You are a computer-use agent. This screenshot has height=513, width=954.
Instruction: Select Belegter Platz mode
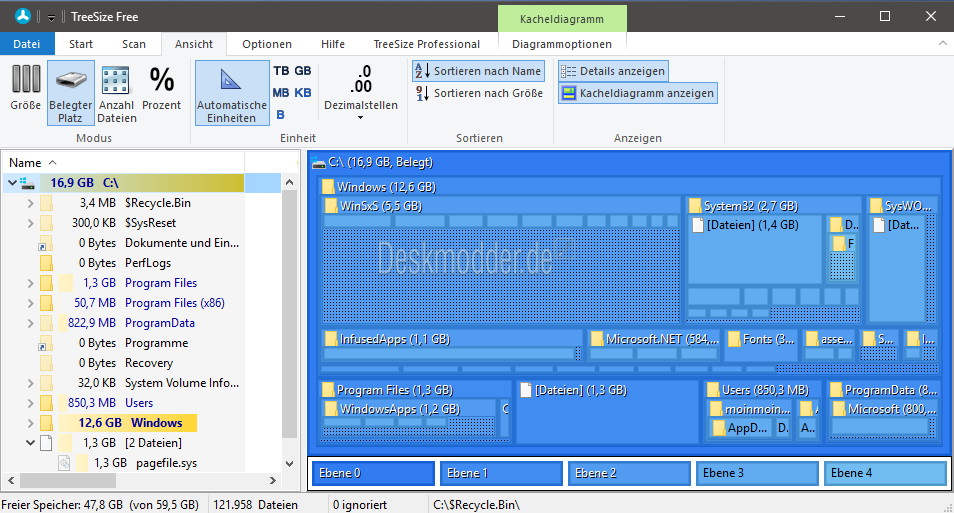[71, 92]
